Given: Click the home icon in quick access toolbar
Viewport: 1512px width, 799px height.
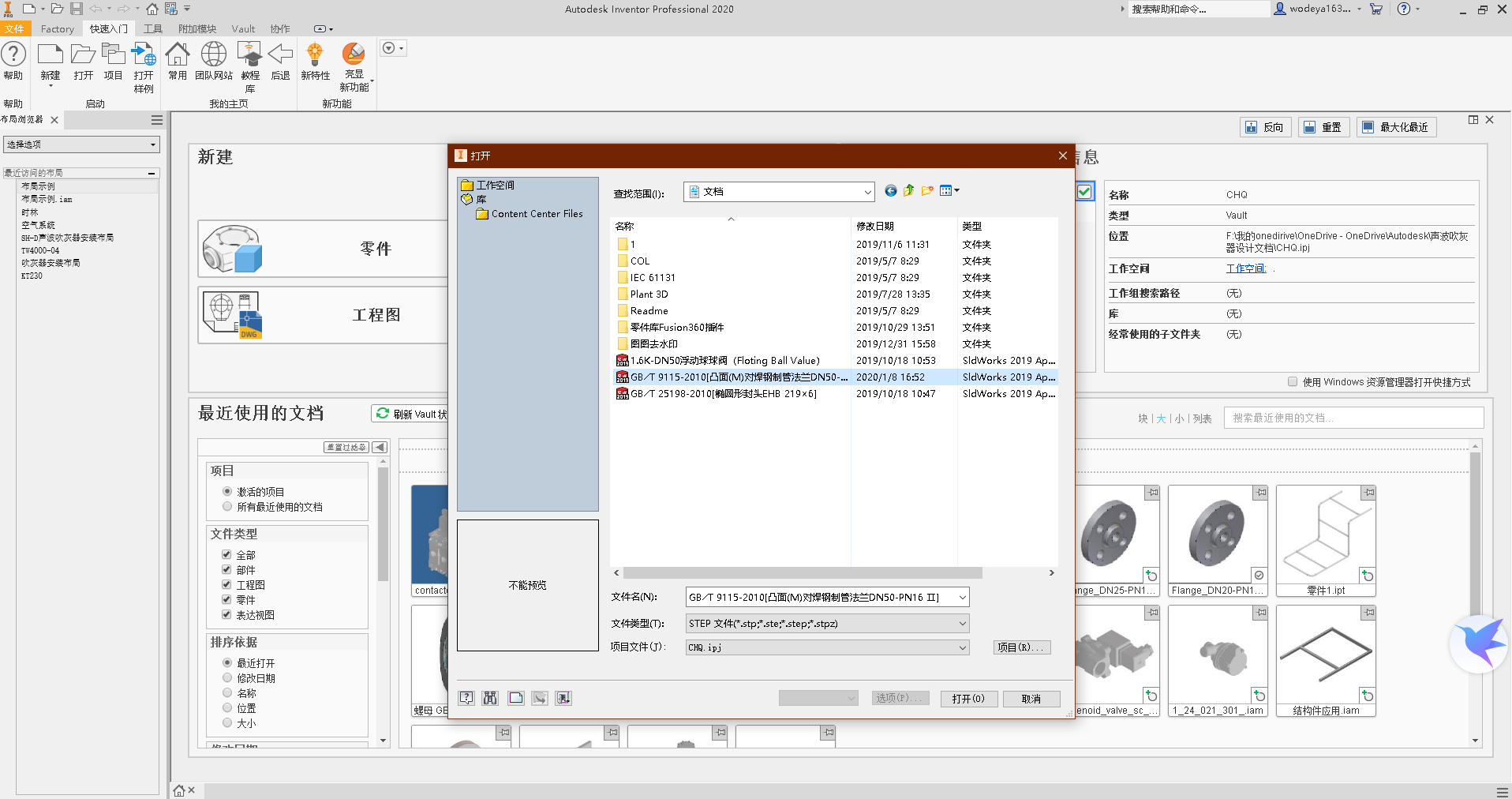Looking at the screenshot, I should coord(152,9).
